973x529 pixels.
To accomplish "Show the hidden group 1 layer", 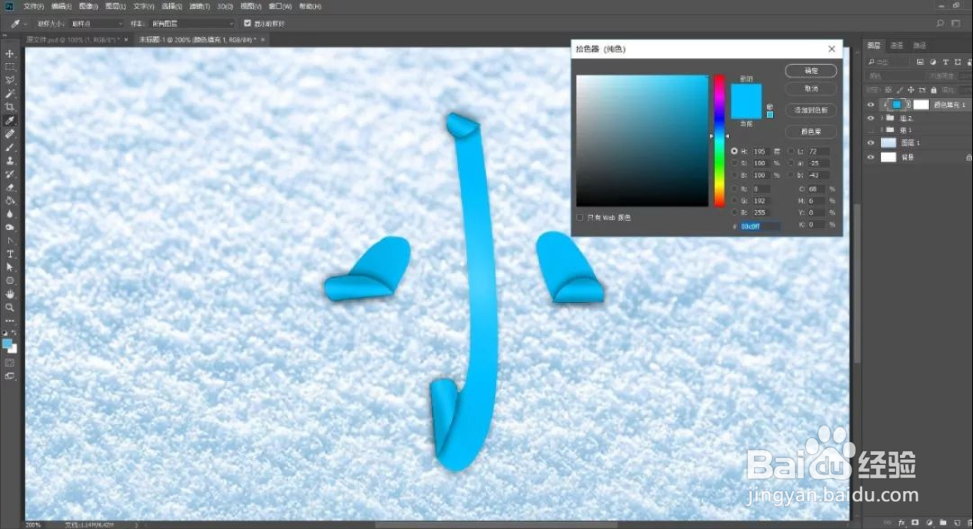I will coord(871,130).
